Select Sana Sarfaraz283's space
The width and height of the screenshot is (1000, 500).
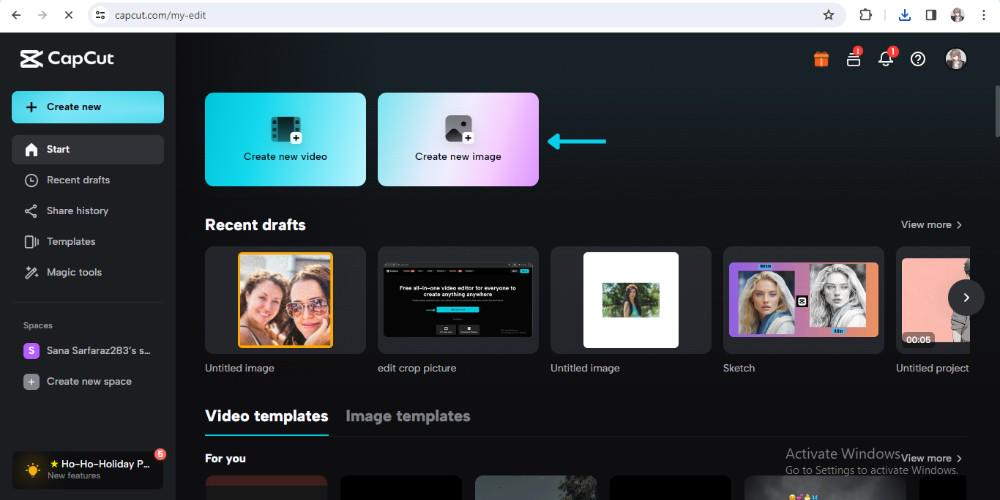pyautogui.click(x=87, y=351)
